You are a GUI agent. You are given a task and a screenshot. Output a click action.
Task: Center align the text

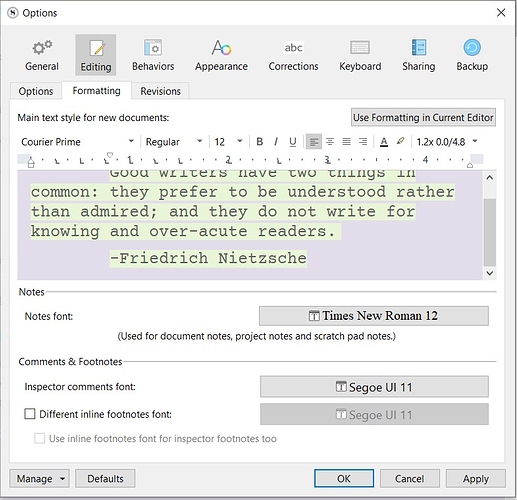coord(330,142)
